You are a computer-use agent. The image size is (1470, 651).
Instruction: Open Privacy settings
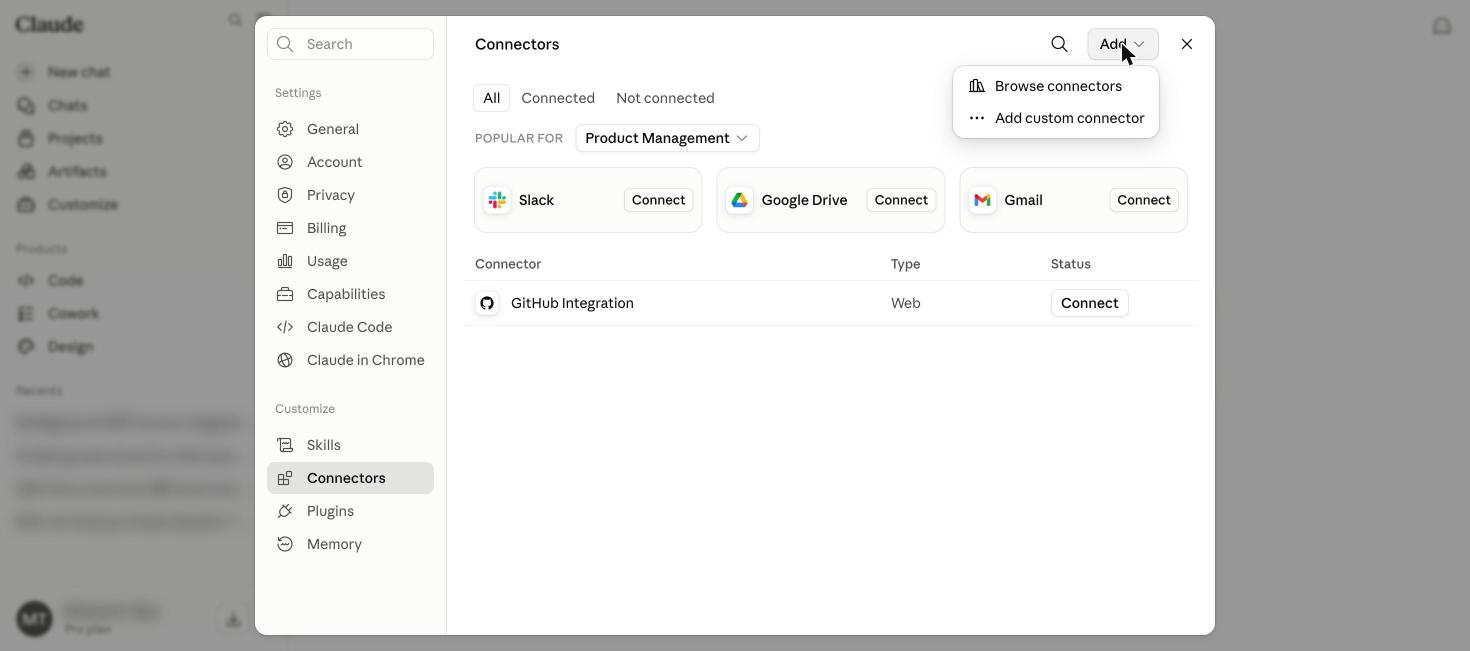coord(350,195)
